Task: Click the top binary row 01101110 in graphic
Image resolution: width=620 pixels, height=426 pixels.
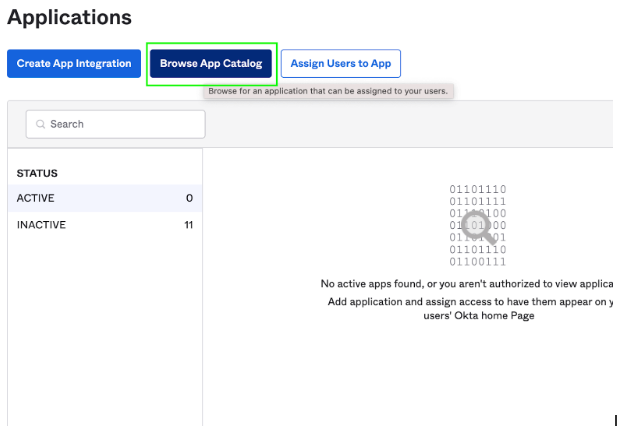Action: coord(478,189)
